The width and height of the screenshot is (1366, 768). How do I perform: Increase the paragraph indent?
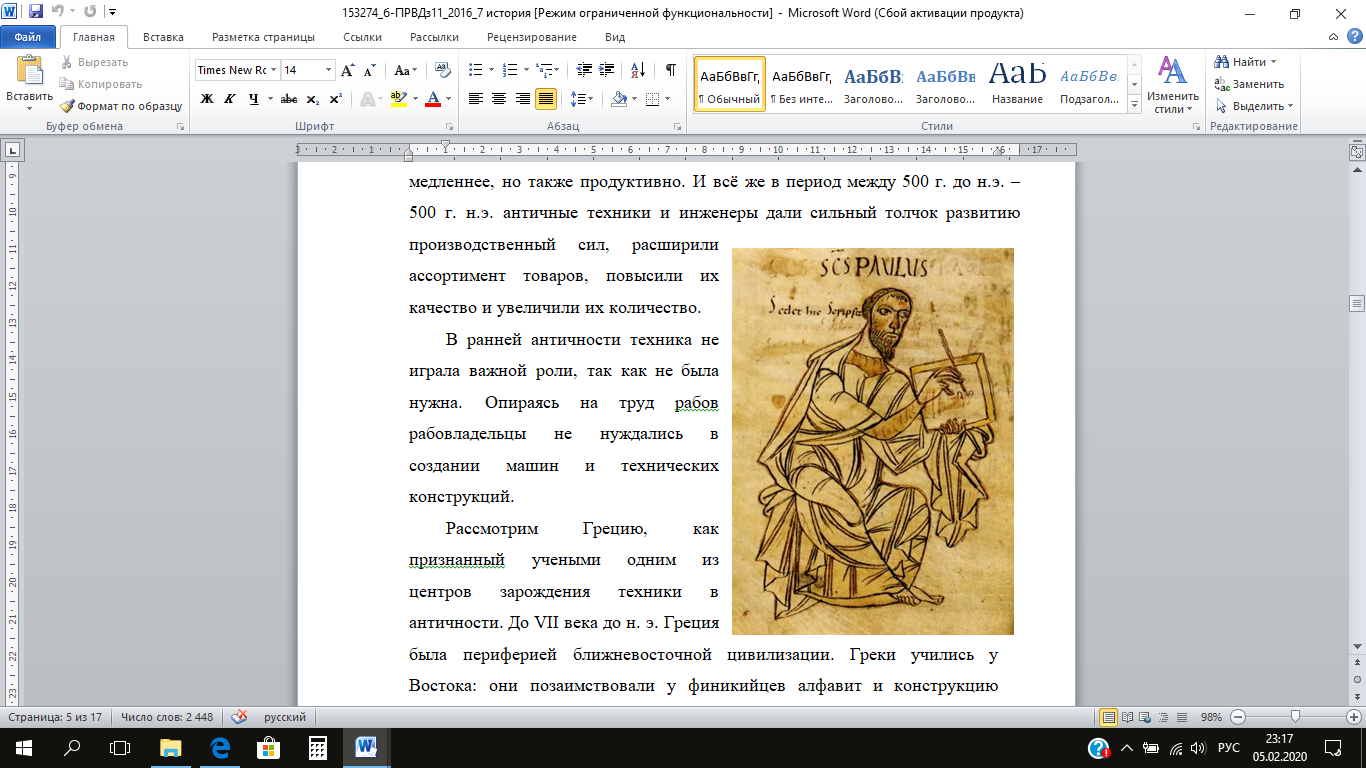pos(608,70)
